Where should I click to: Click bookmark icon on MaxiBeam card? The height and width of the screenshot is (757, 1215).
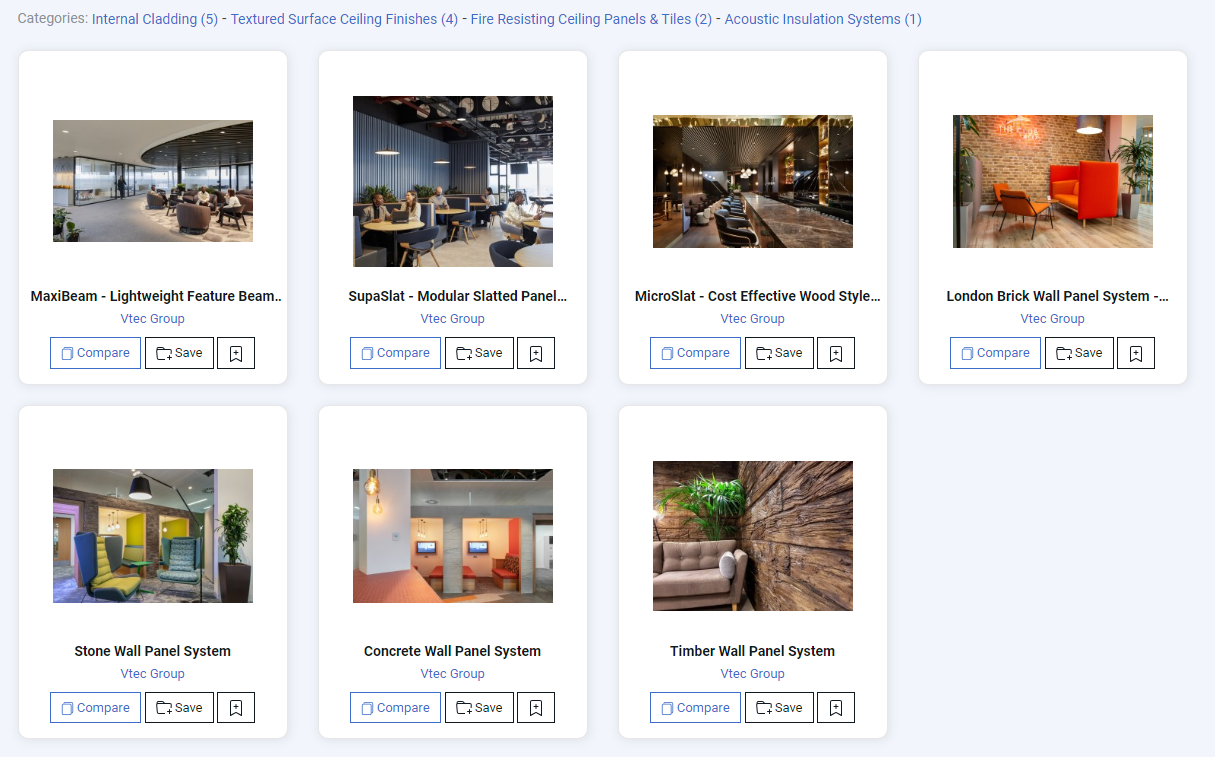coord(236,353)
